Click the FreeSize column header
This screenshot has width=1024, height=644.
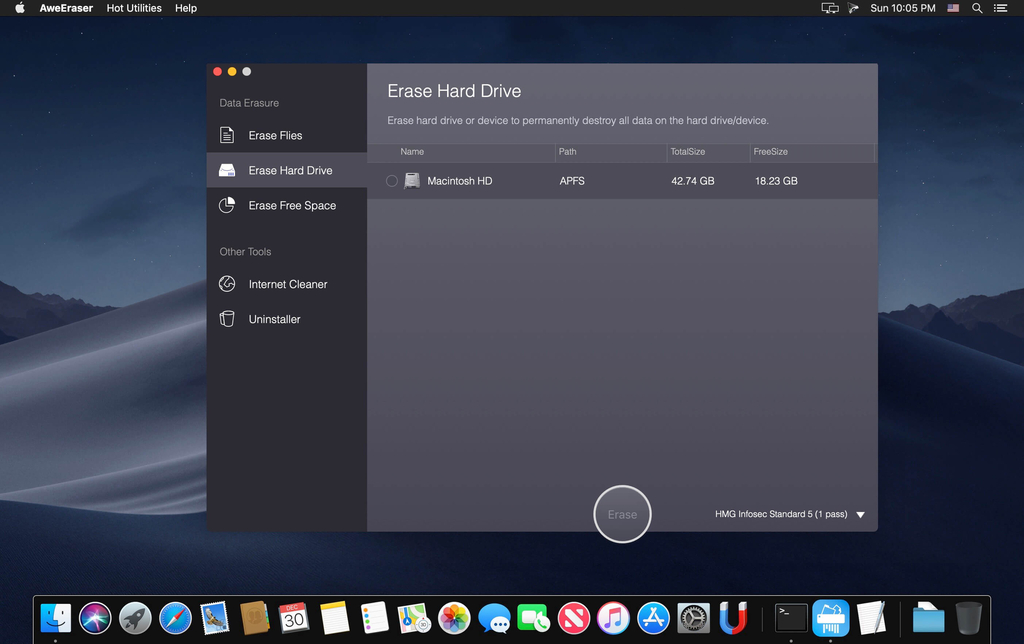pos(771,152)
